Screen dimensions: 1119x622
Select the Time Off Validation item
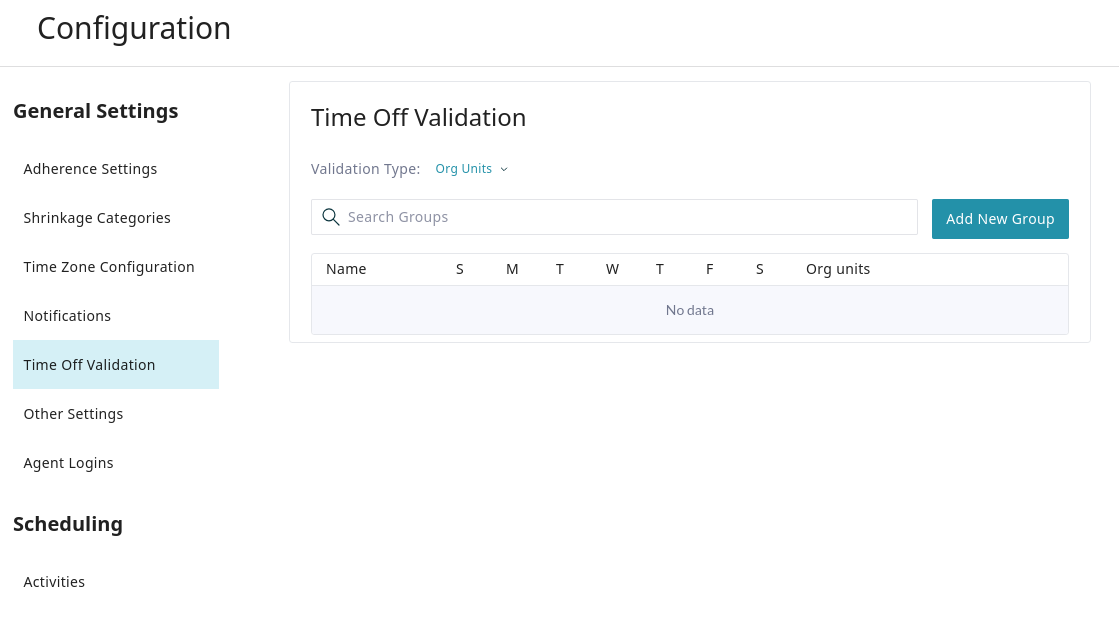(x=90, y=365)
